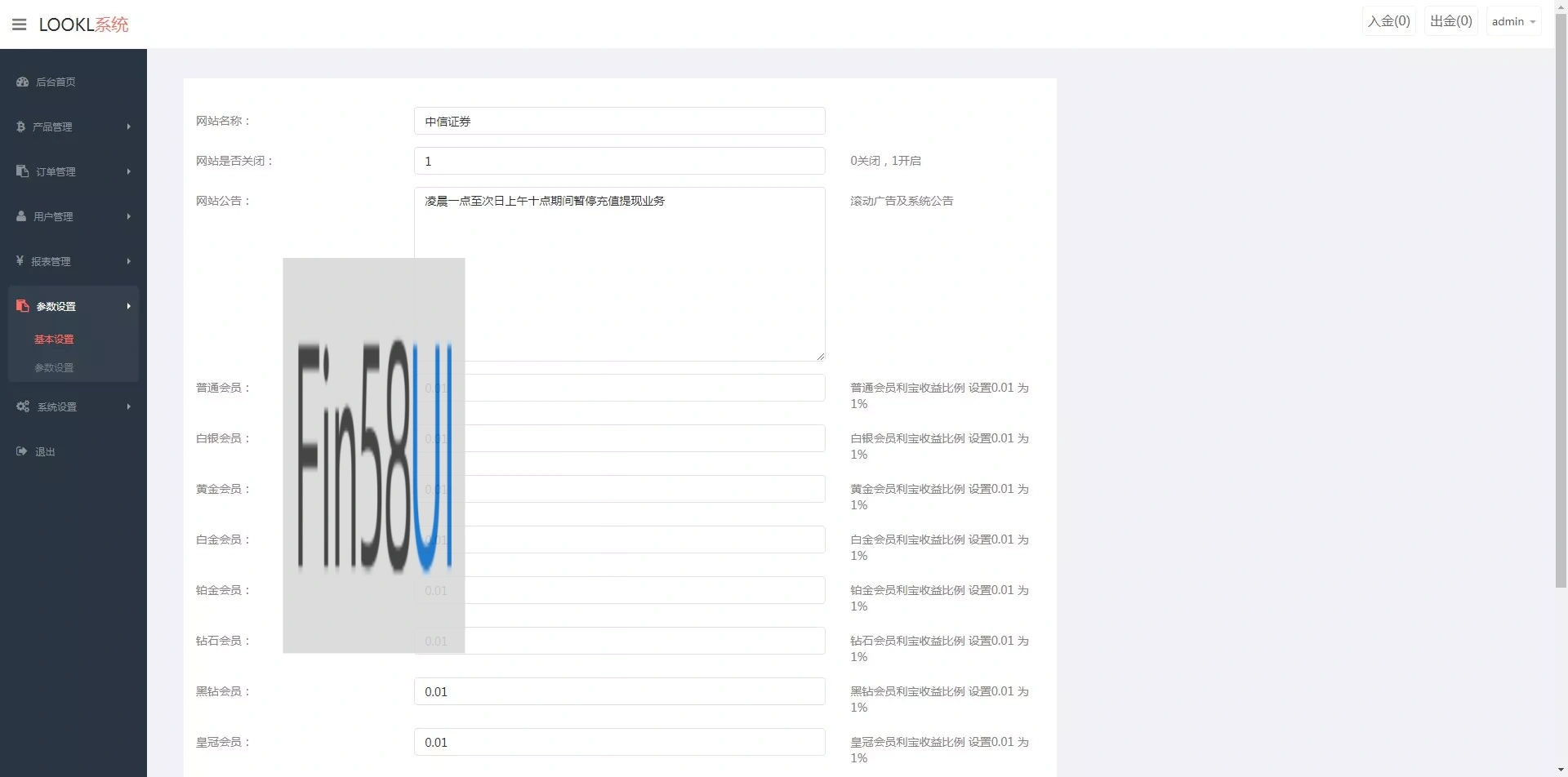Viewport: 1568px width, 777px height.
Task: Click the 出金(0) button
Action: pyautogui.click(x=1451, y=21)
